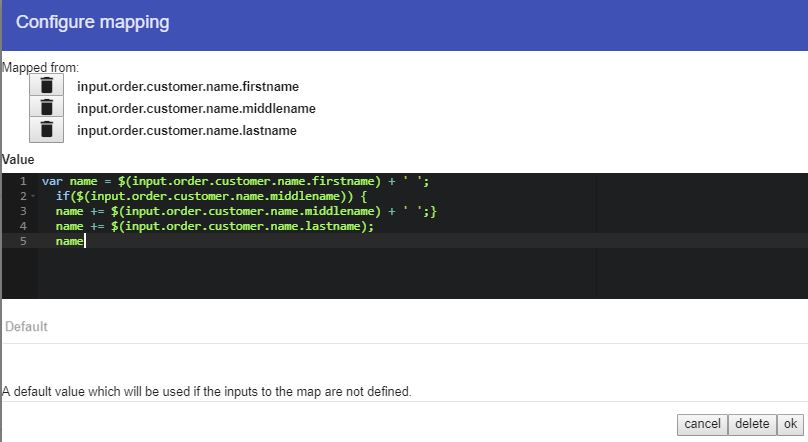This screenshot has height=442, width=808.
Task: Click the 'Configure mapping' dialog title
Action: pyautogui.click(x=93, y=22)
